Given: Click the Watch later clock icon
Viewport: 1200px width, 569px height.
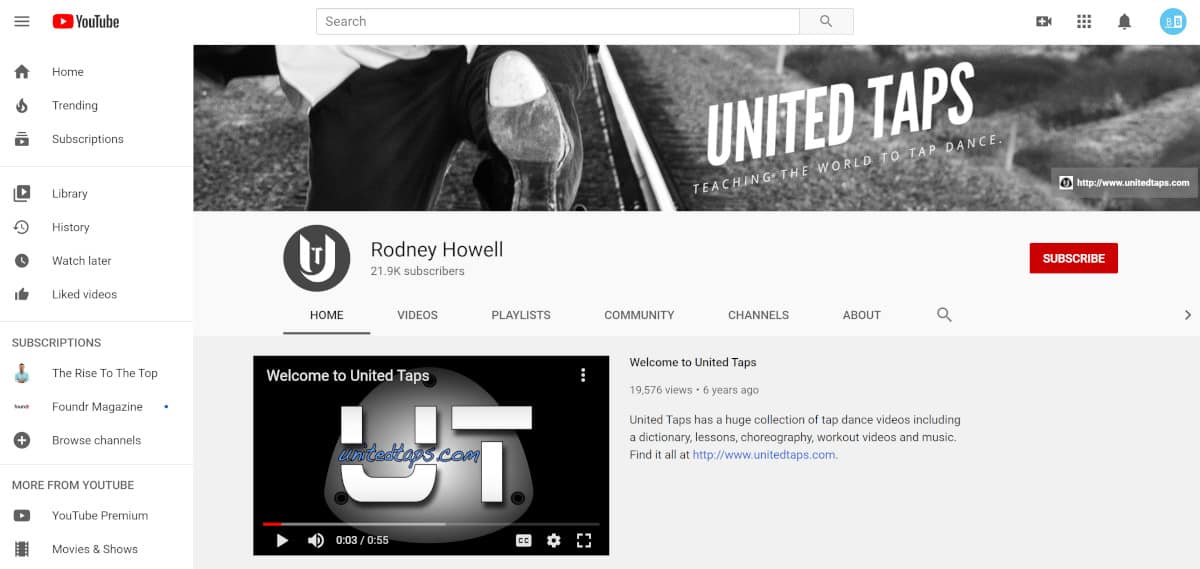Looking at the screenshot, I should coord(22,261).
